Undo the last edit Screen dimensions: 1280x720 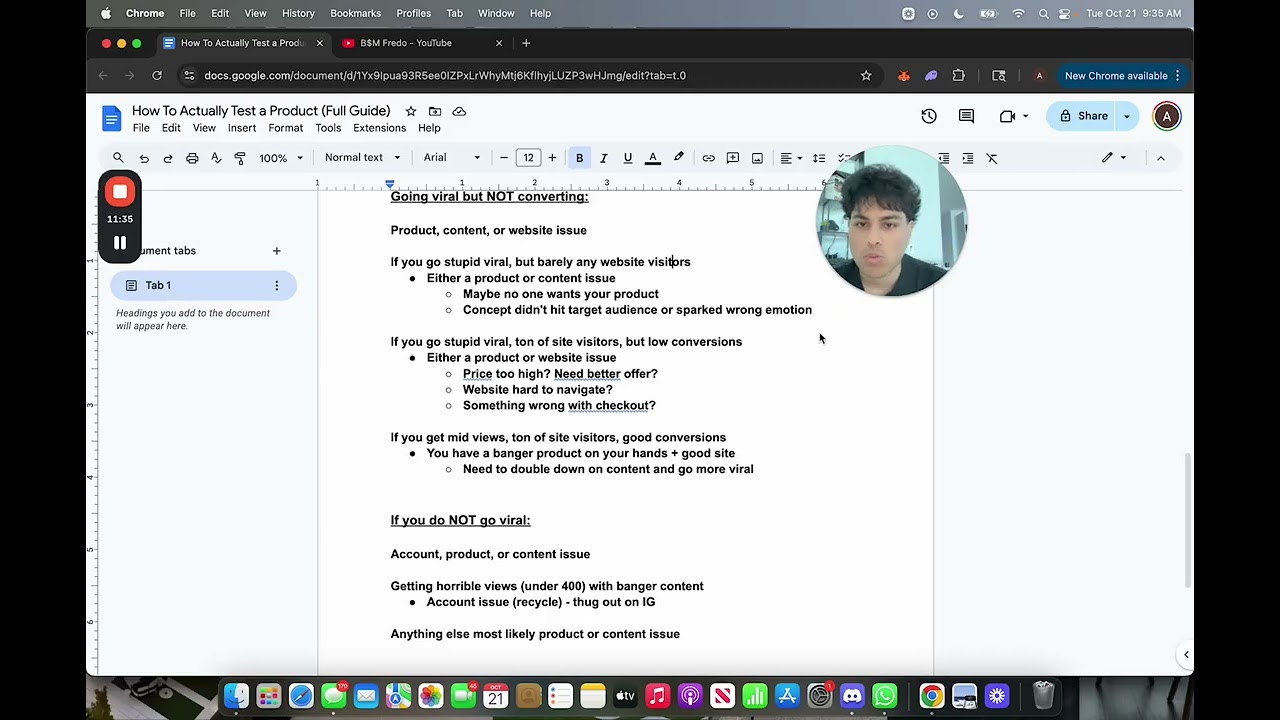(x=144, y=158)
